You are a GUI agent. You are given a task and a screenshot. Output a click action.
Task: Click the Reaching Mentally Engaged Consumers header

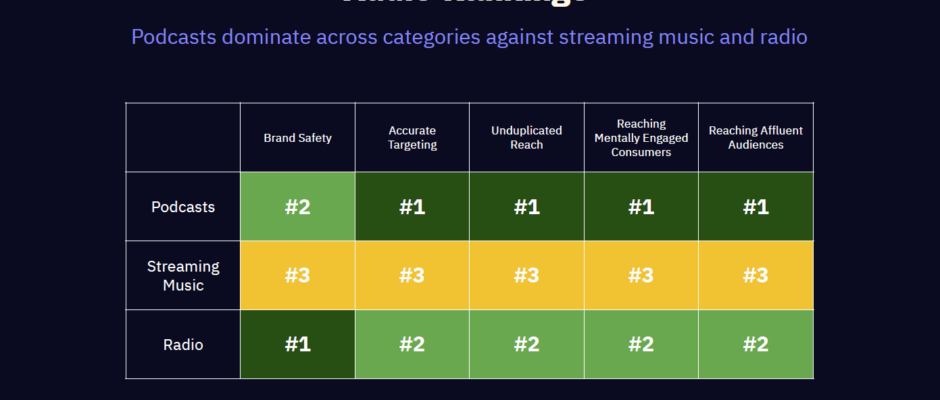pyautogui.click(x=641, y=138)
